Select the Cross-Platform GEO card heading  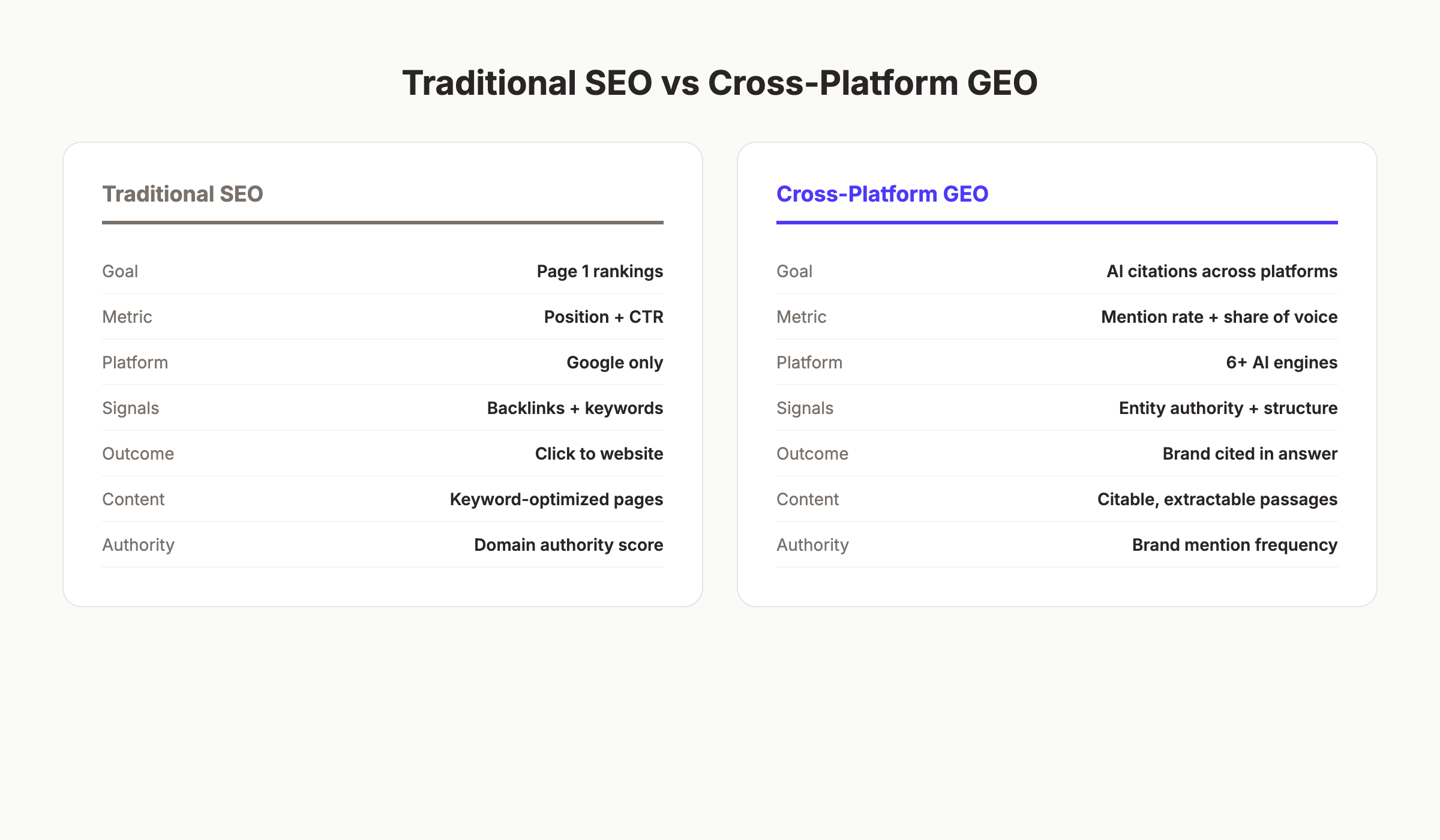(882, 194)
